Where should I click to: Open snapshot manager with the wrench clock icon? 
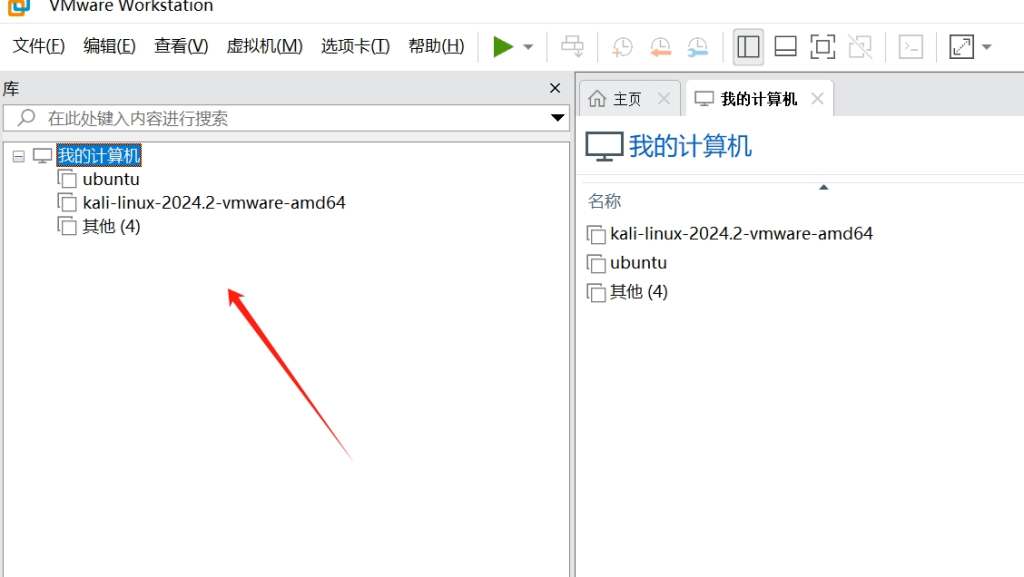click(x=697, y=46)
